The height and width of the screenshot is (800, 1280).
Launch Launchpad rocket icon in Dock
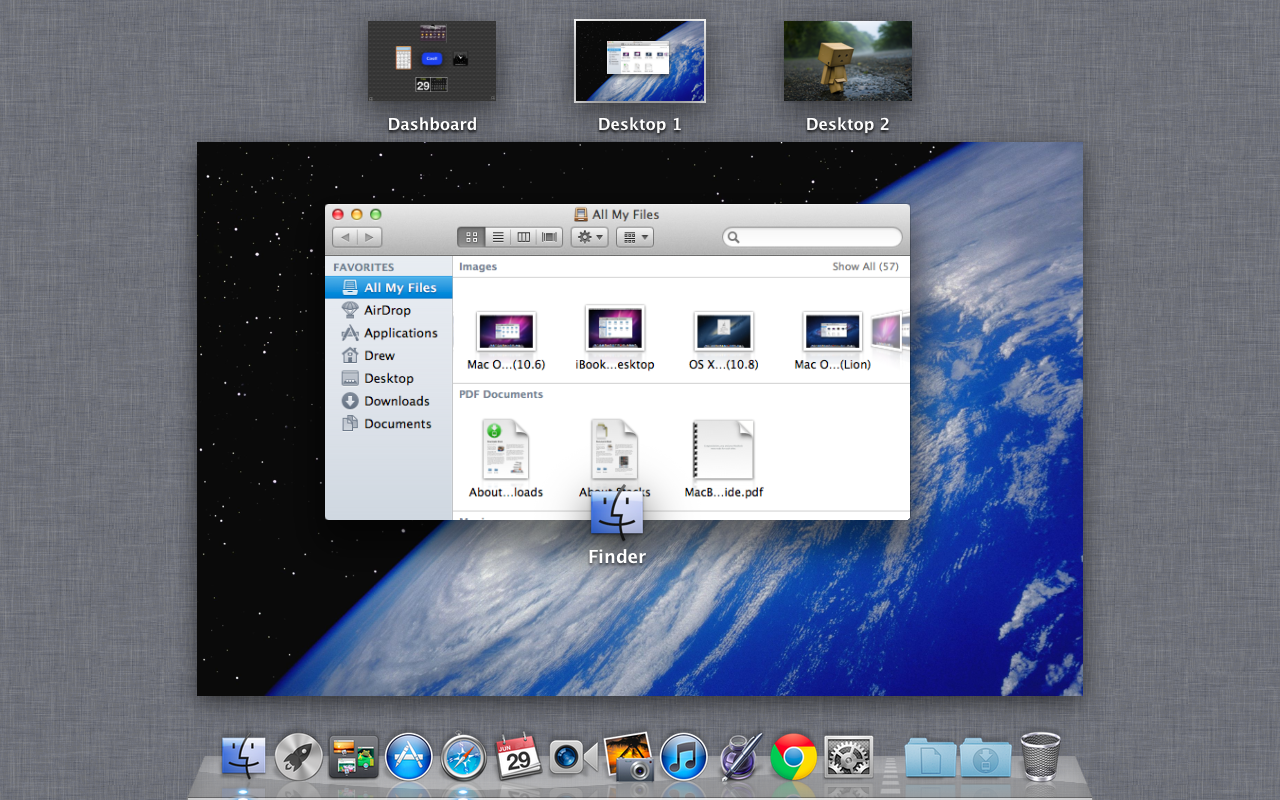click(298, 757)
